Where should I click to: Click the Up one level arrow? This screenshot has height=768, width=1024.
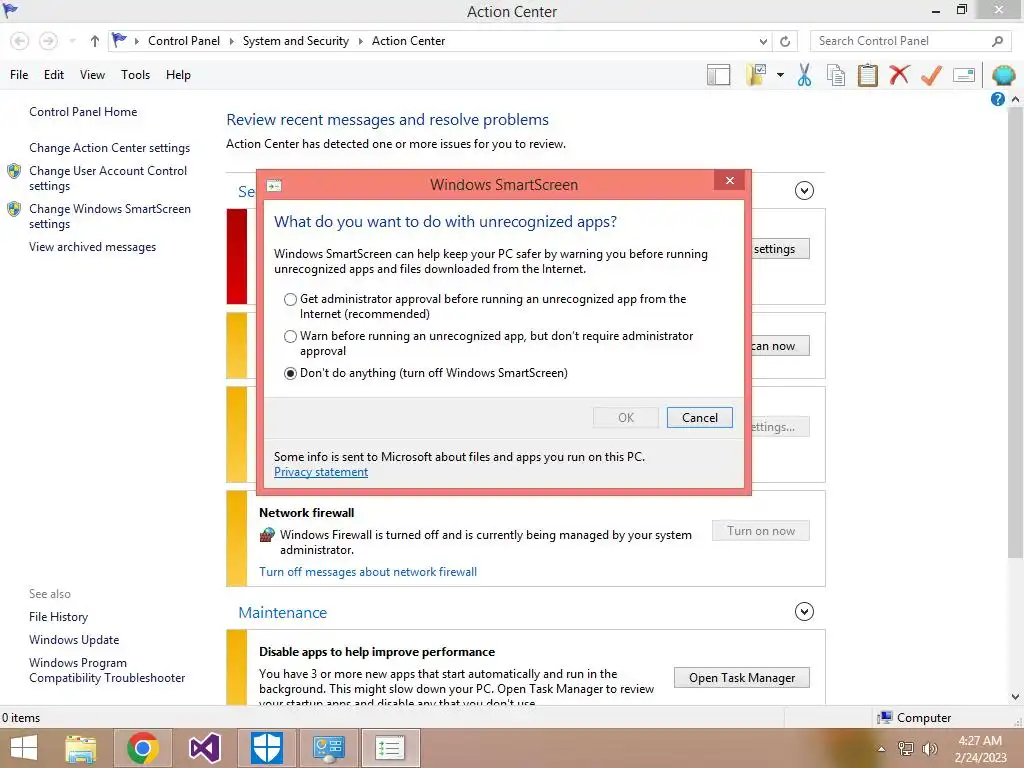[x=95, y=41]
